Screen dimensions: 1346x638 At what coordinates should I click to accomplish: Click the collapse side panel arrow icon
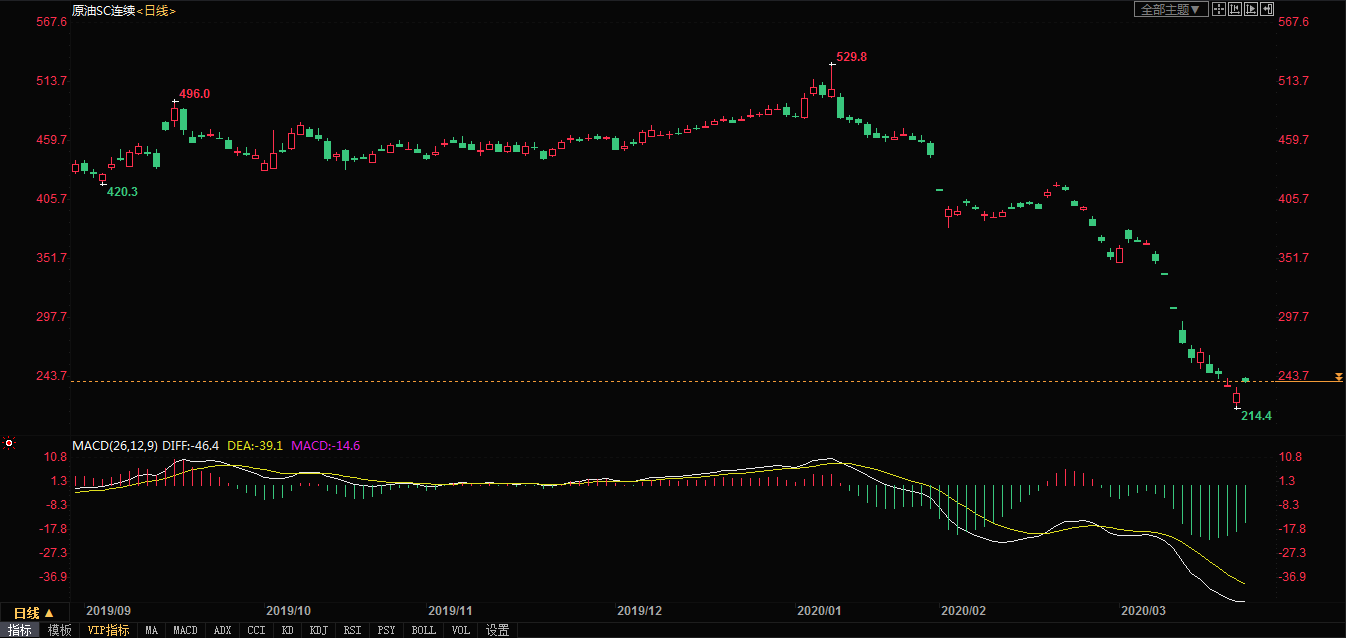click(1267, 9)
